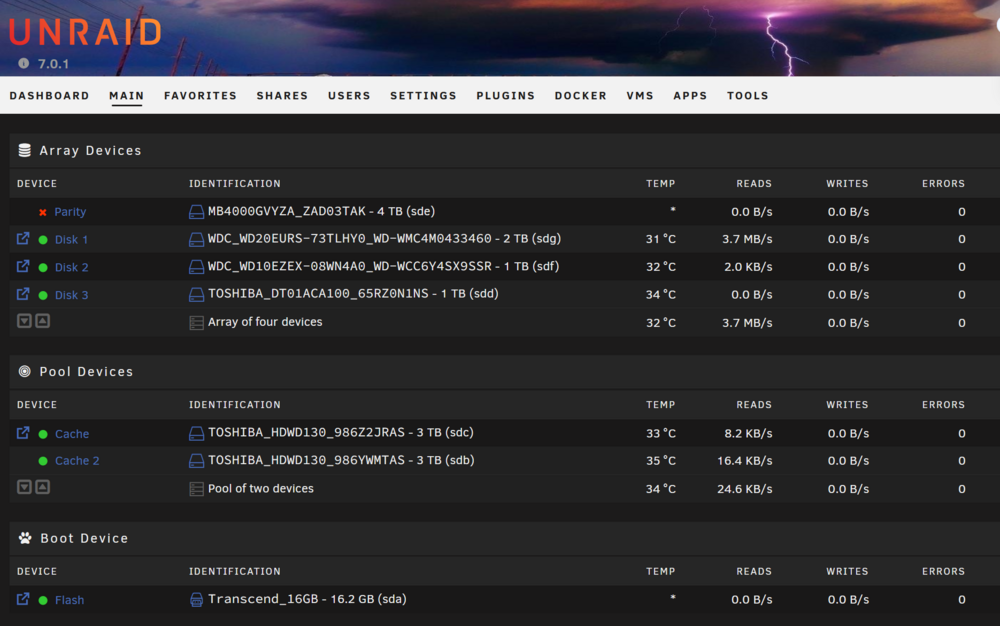Viewport: 1000px width, 626px height.
Task: Click the 31 °C temperature of Disk 1
Action: click(661, 239)
